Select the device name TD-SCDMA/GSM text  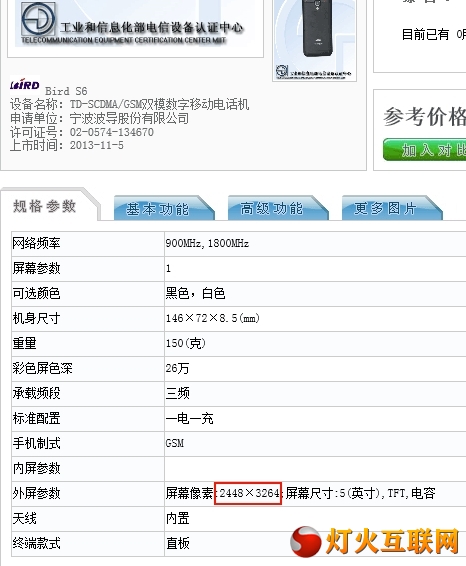159,105
